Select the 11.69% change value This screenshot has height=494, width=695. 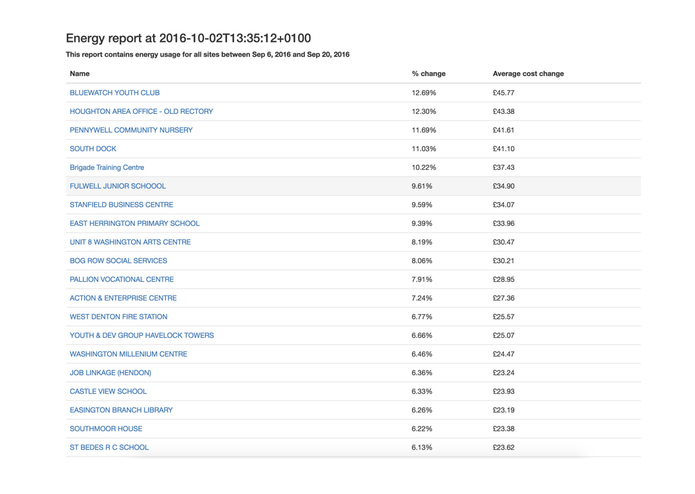(x=423, y=130)
